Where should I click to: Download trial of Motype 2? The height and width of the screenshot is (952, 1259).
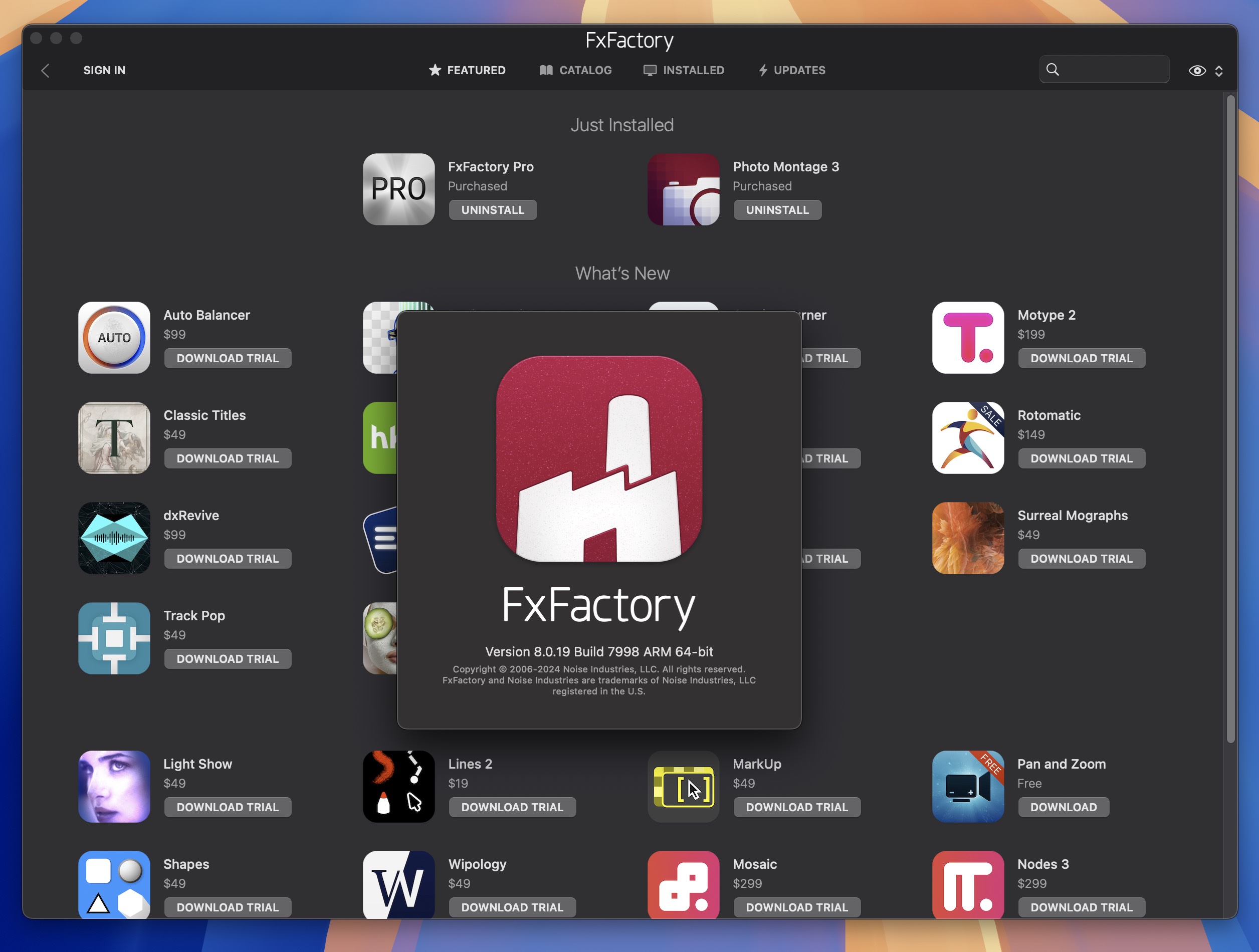point(1082,358)
